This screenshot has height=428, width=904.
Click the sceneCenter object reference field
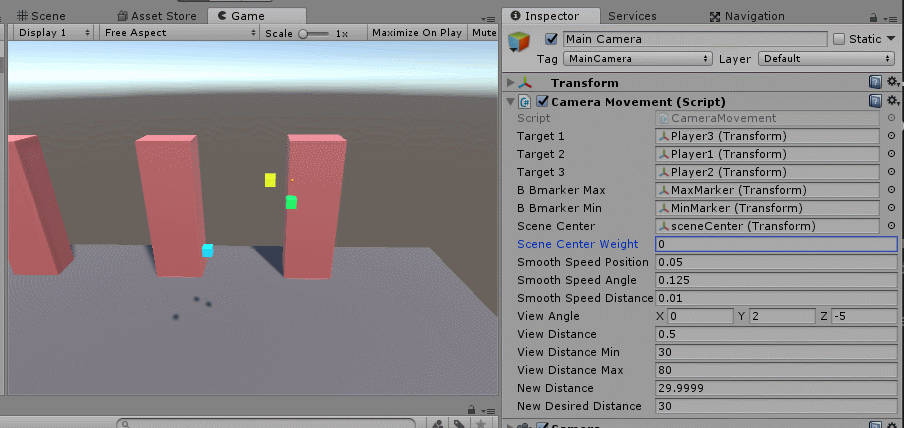[767, 226]
